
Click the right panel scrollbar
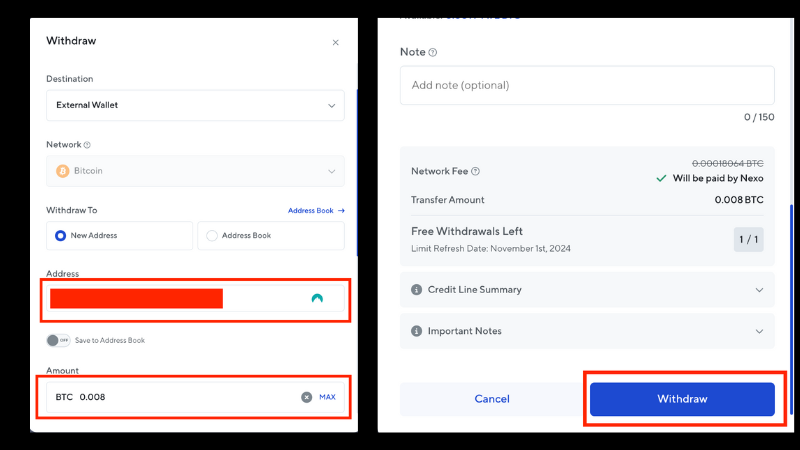[x=791, y=309]
